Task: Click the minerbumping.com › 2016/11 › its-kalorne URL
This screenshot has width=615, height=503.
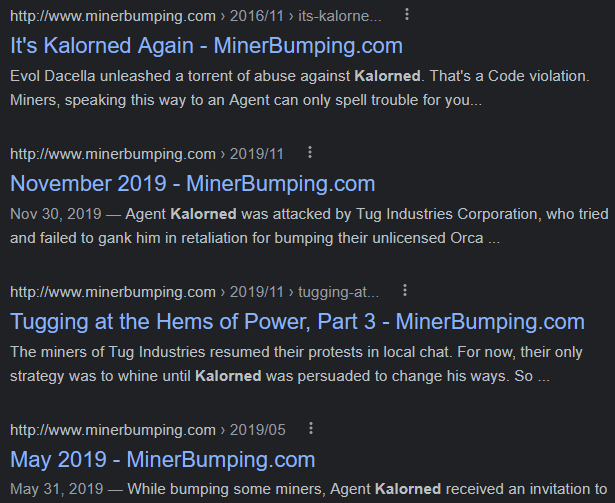Action: coord(196,16)
